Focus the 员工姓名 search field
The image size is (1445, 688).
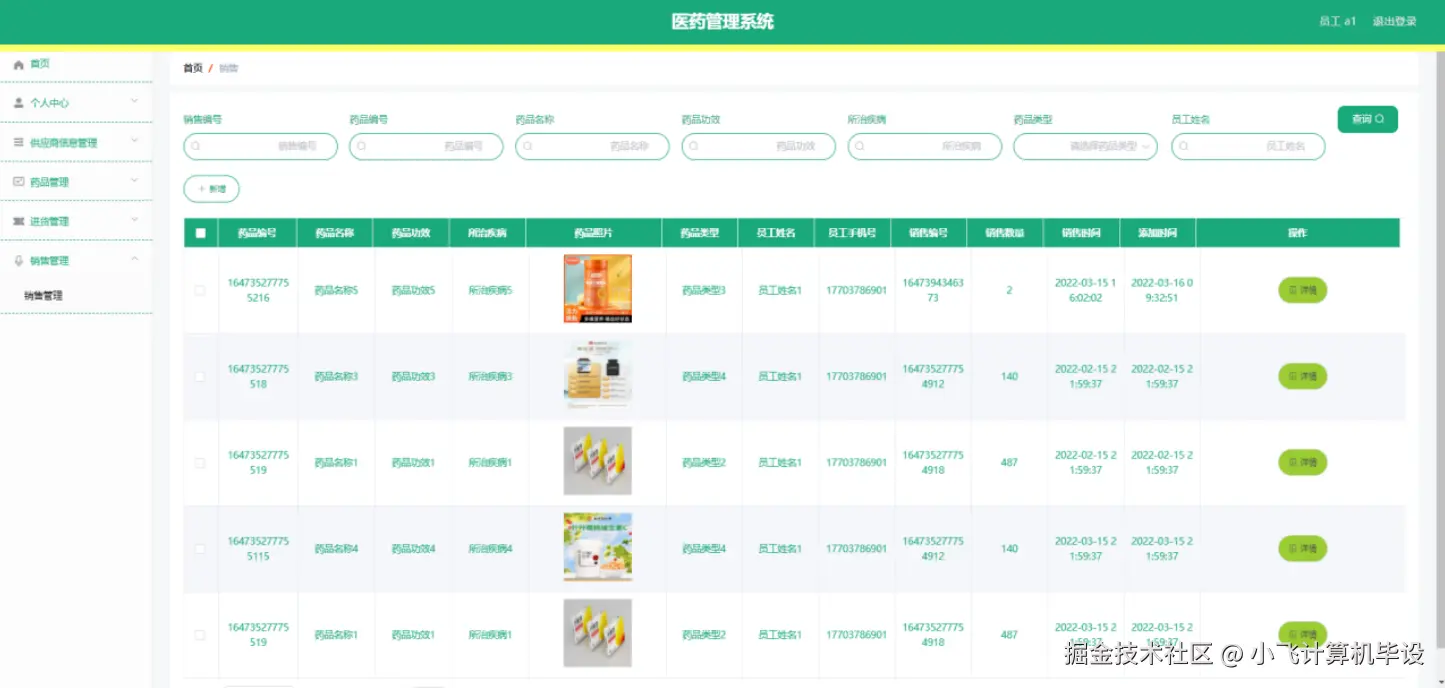click(1248, 146)
